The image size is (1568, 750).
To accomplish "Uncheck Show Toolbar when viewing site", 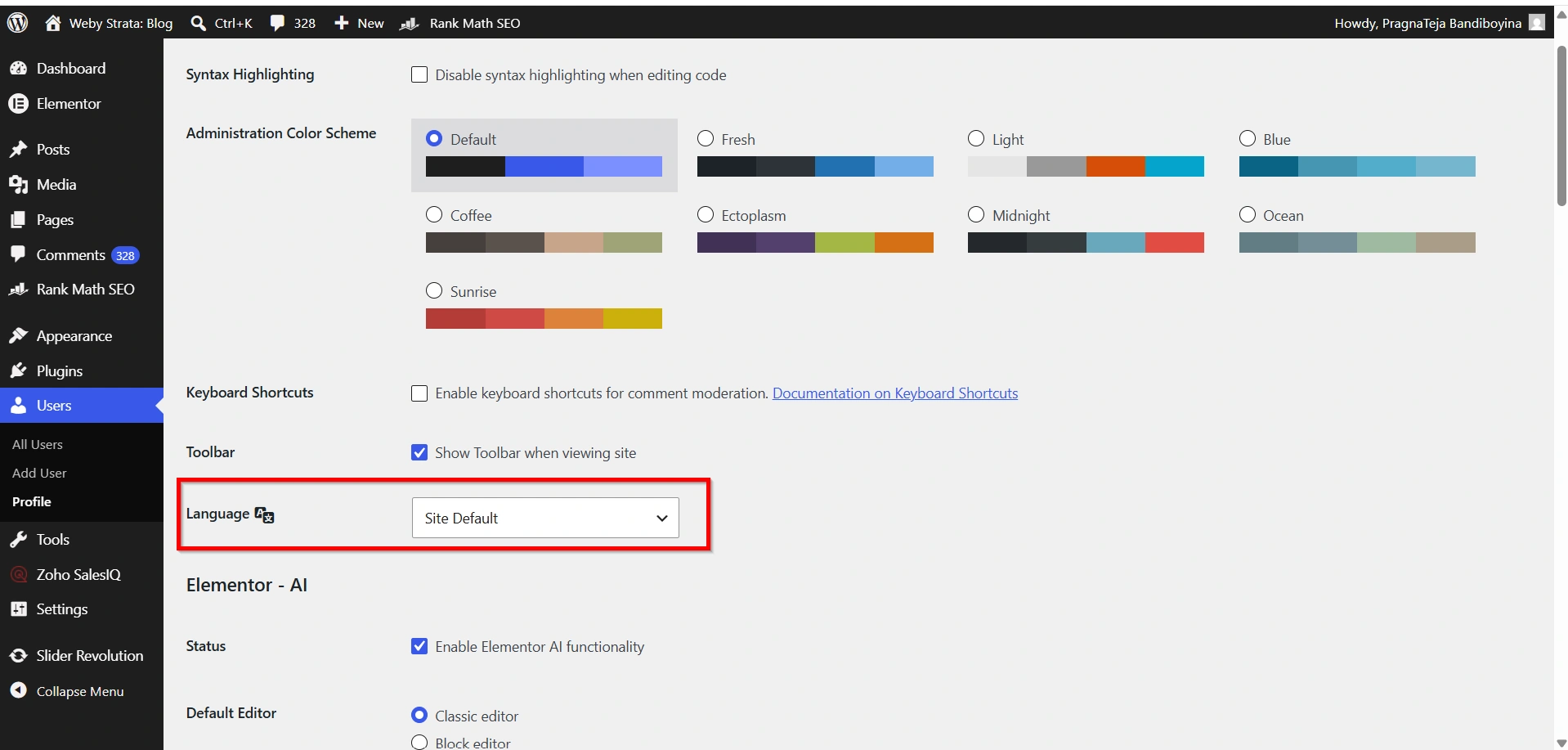I will [419, 453].
